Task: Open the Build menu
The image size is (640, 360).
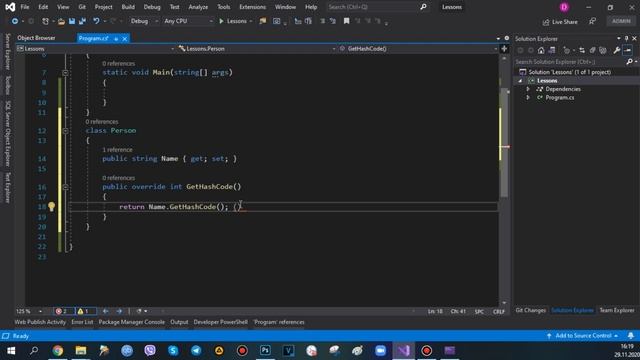Action: click(x=128, y=7)
